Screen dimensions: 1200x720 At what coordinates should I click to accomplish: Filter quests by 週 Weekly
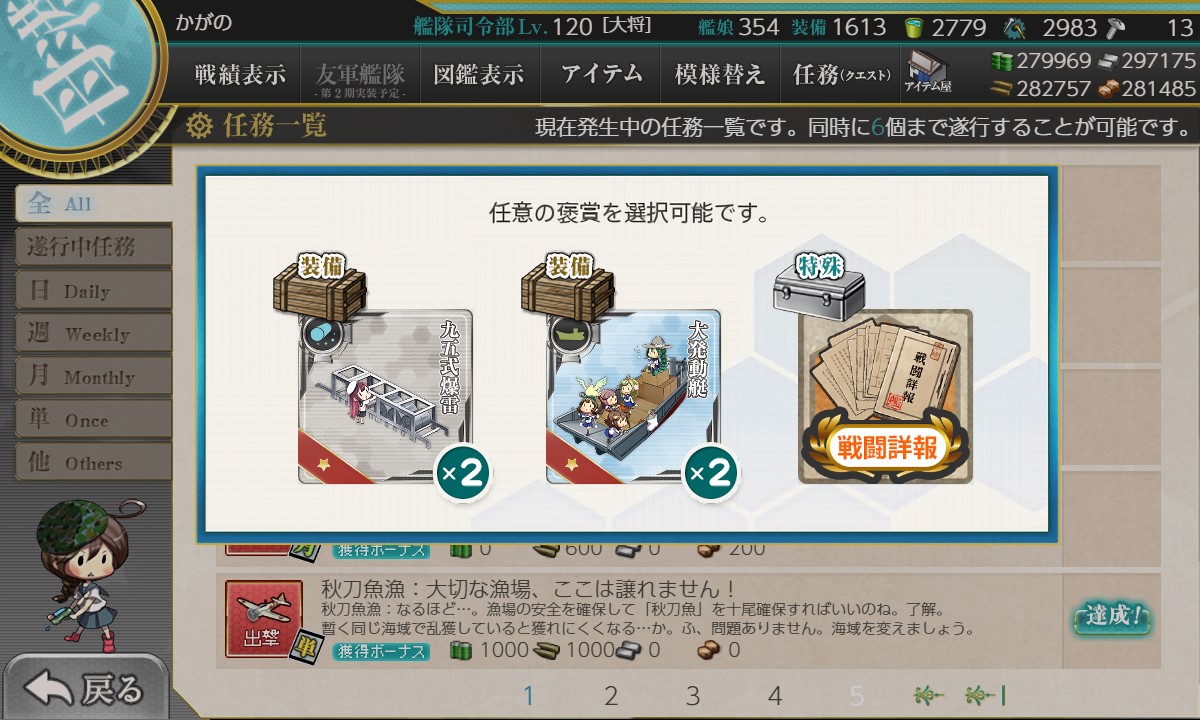click(93, 333)
